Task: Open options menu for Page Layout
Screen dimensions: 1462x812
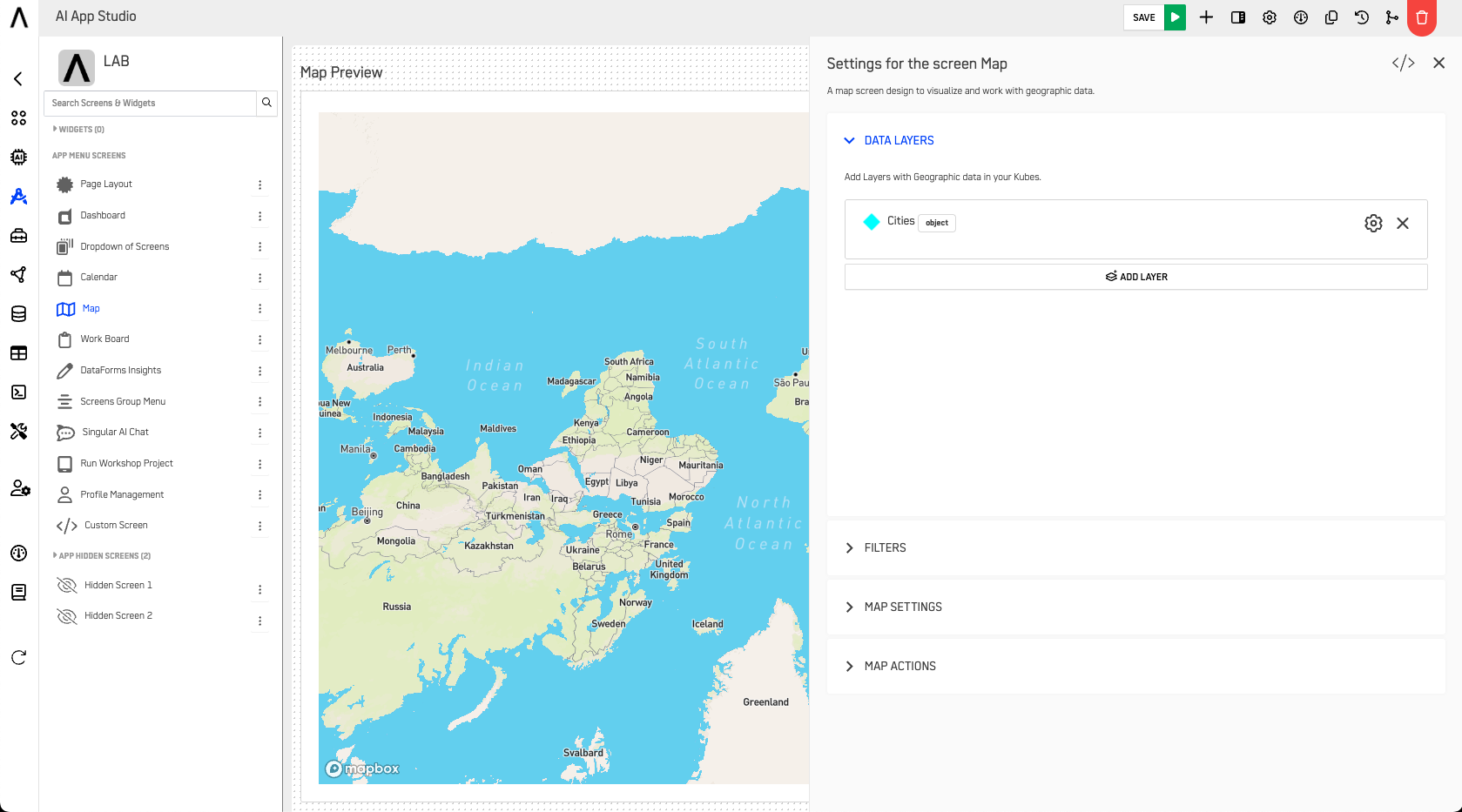Action: coord(259,185)
